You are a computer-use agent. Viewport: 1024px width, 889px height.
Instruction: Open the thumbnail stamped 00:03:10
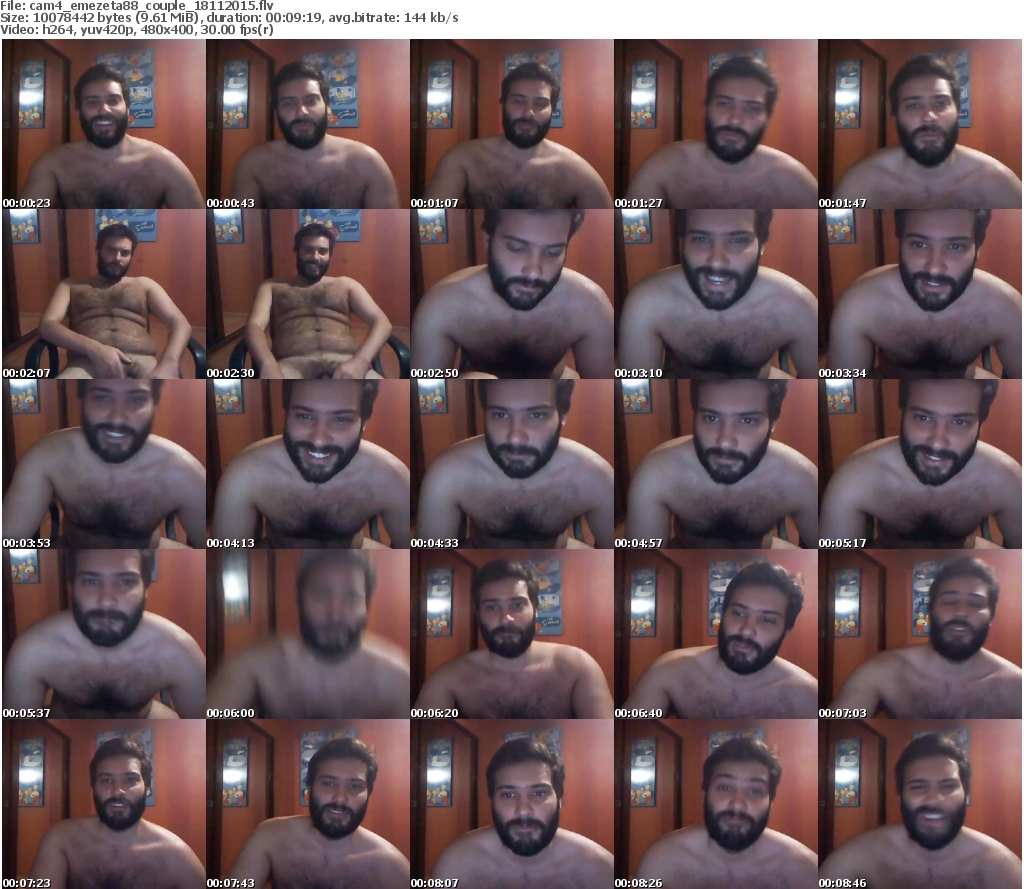coord(716,294)
